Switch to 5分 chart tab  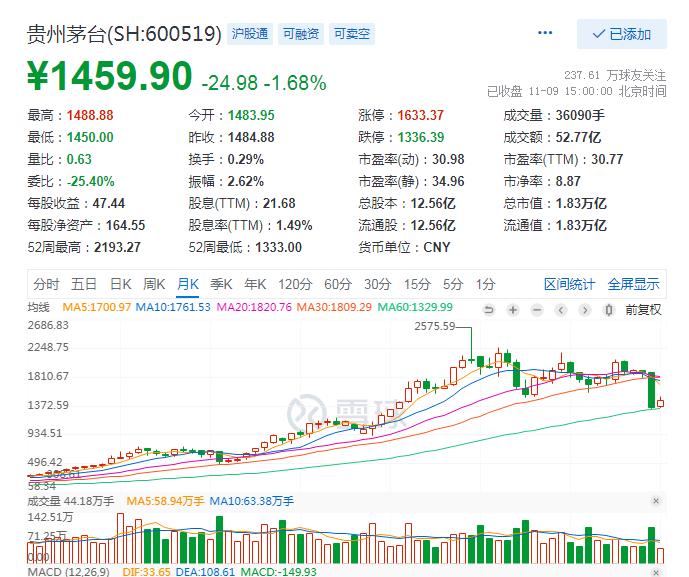453,284
